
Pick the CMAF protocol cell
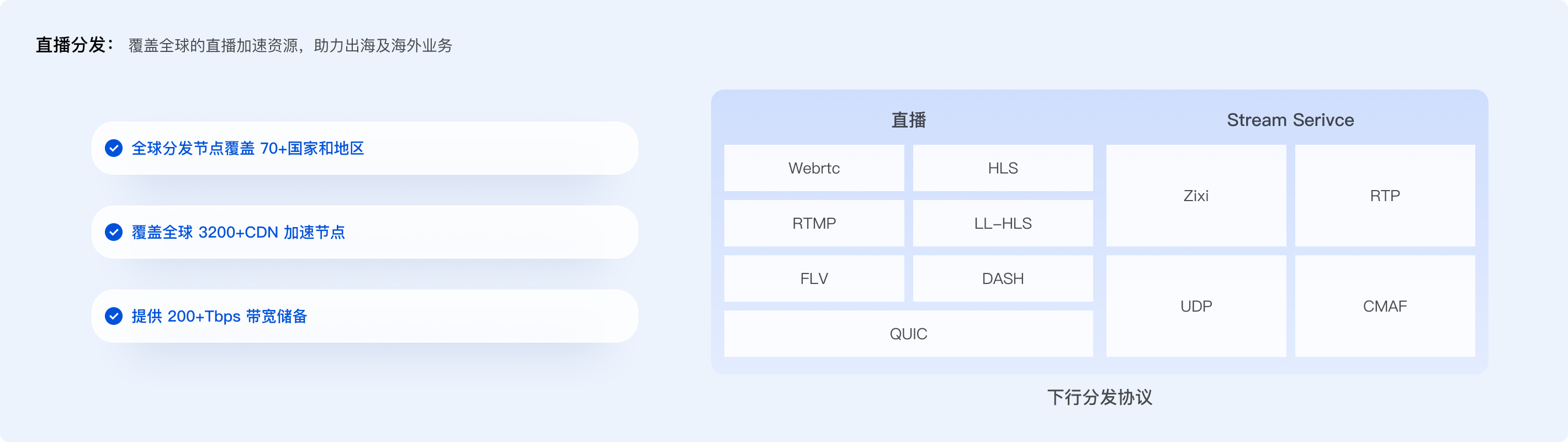point(1385,306)
